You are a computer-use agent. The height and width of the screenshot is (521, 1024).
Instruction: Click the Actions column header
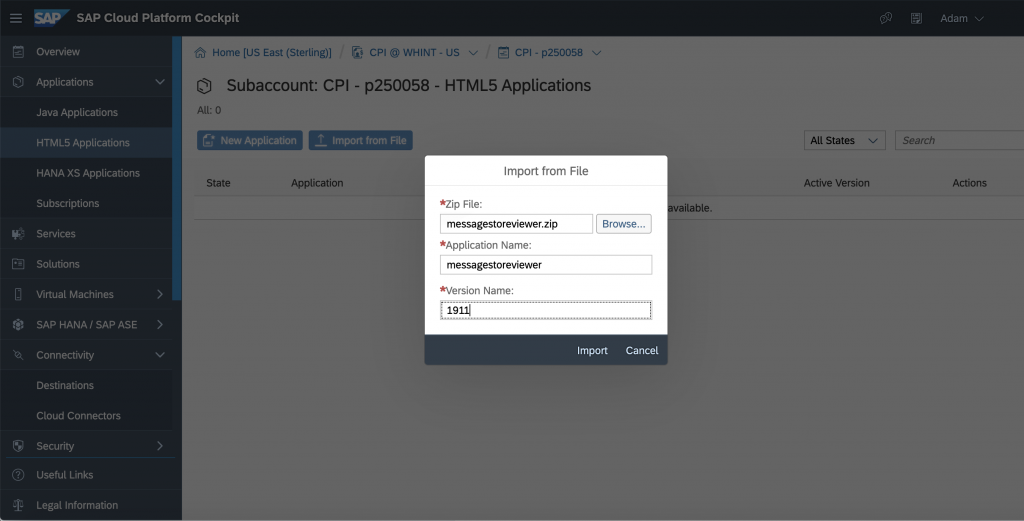pyautogui.click(x=969, y=183)
